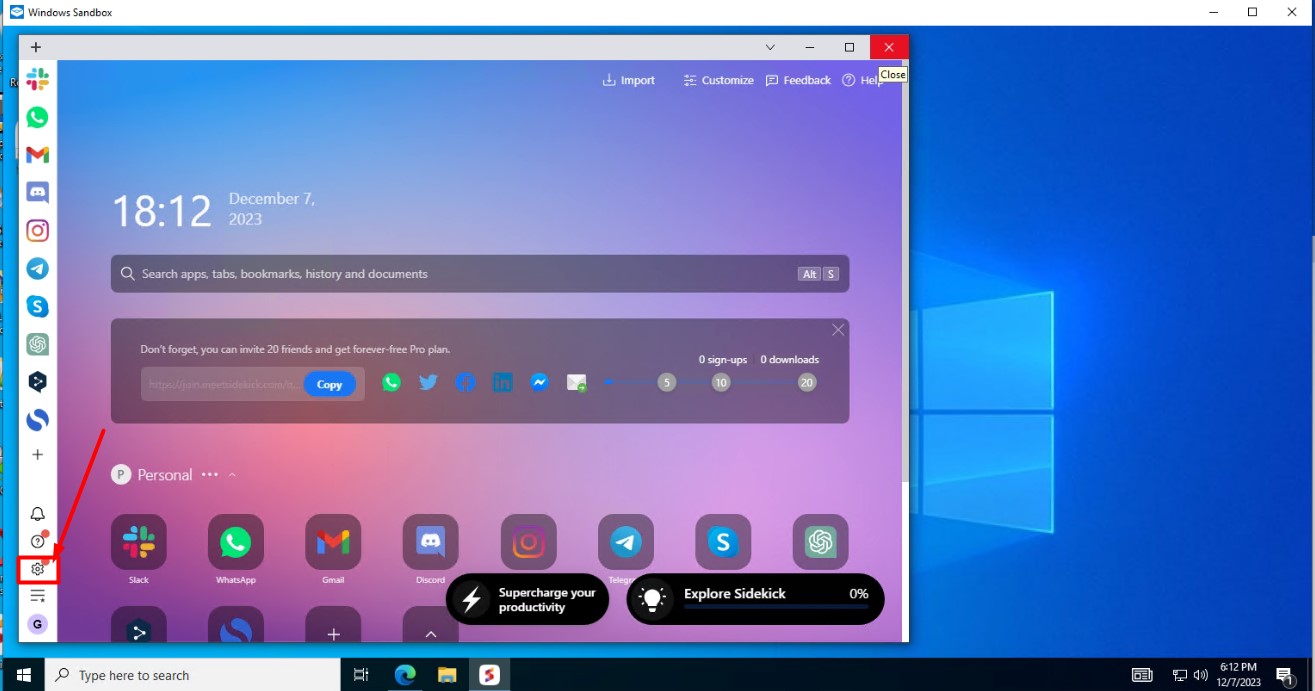Open Microsoft Edge from the taskbar

405,675
